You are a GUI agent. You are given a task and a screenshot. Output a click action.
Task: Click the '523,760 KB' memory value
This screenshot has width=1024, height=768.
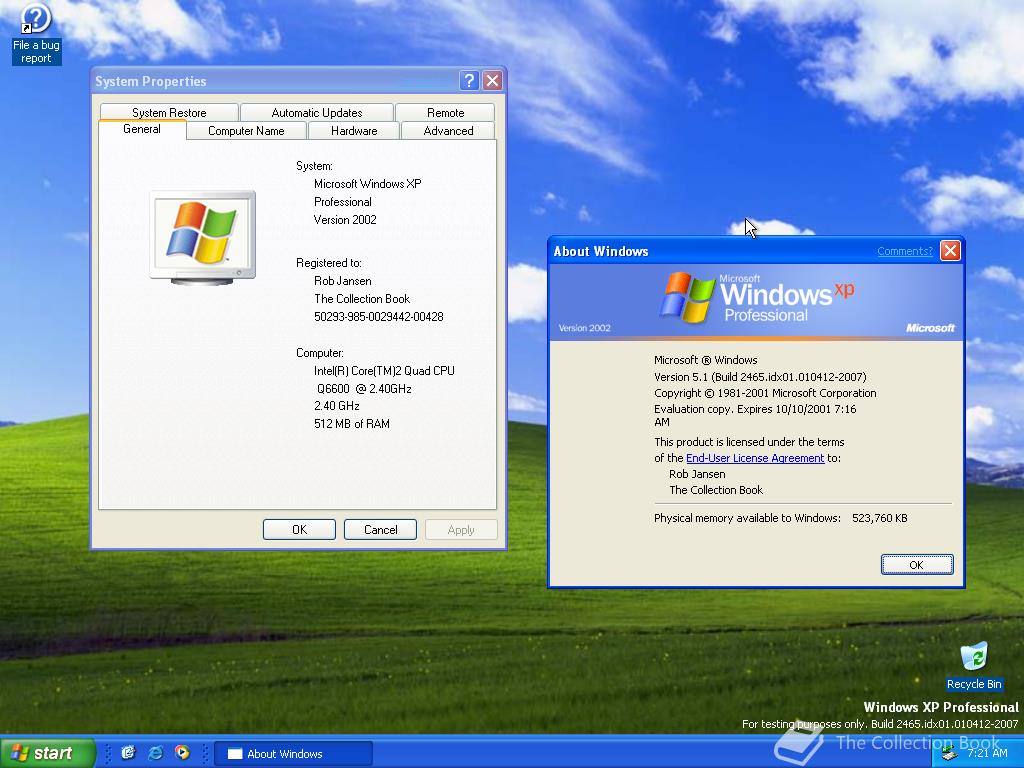pyautogui.click(x=880, y=518)
